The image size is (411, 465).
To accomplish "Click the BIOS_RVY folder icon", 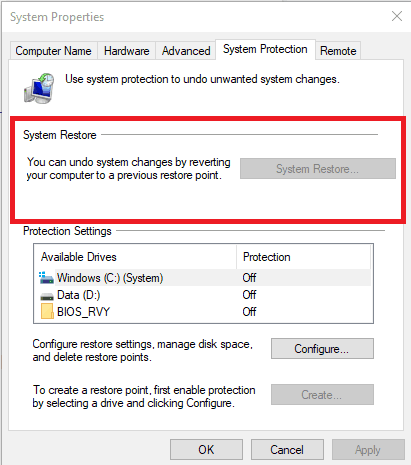I will pos(47,311).
